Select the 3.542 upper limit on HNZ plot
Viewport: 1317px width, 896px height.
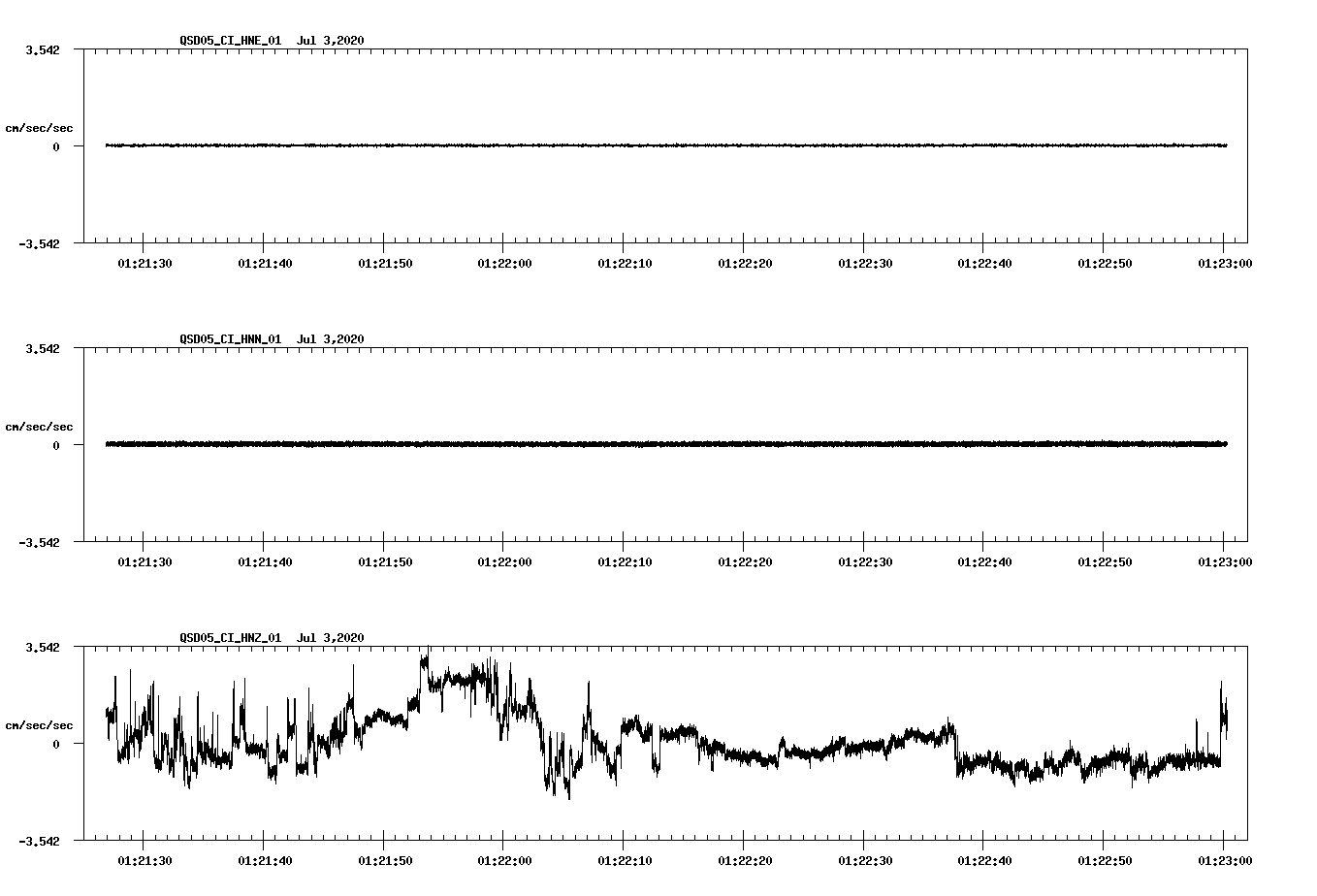click(x=43, y=647)
